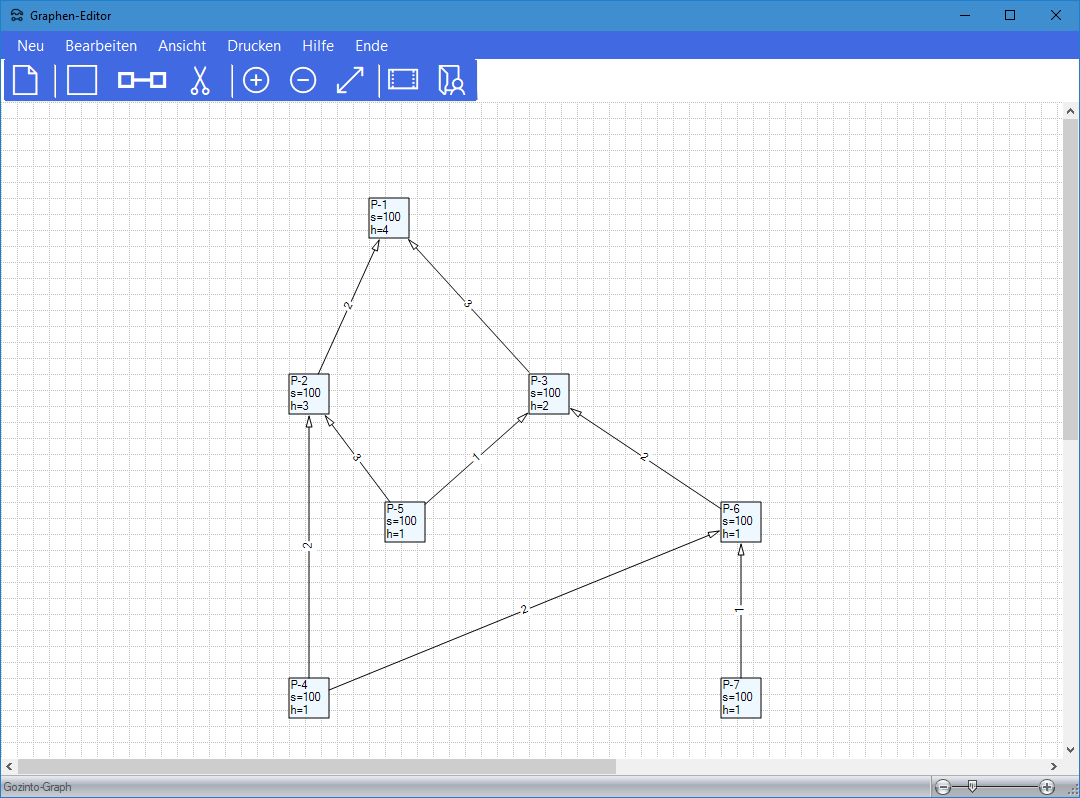Click the dashed rectangle frame icon
The image size is (1080, 798).
tap(404, 80)
